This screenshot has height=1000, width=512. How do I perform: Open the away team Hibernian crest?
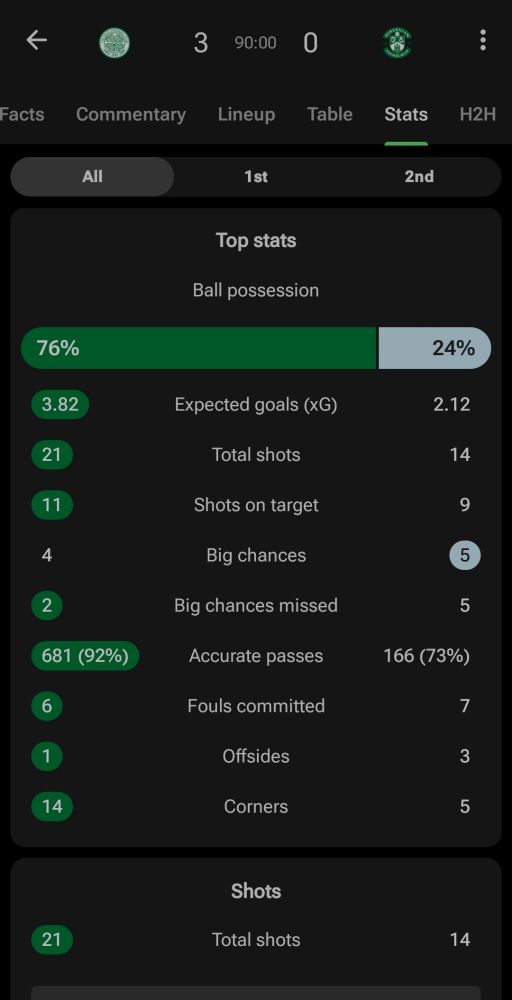397,43
